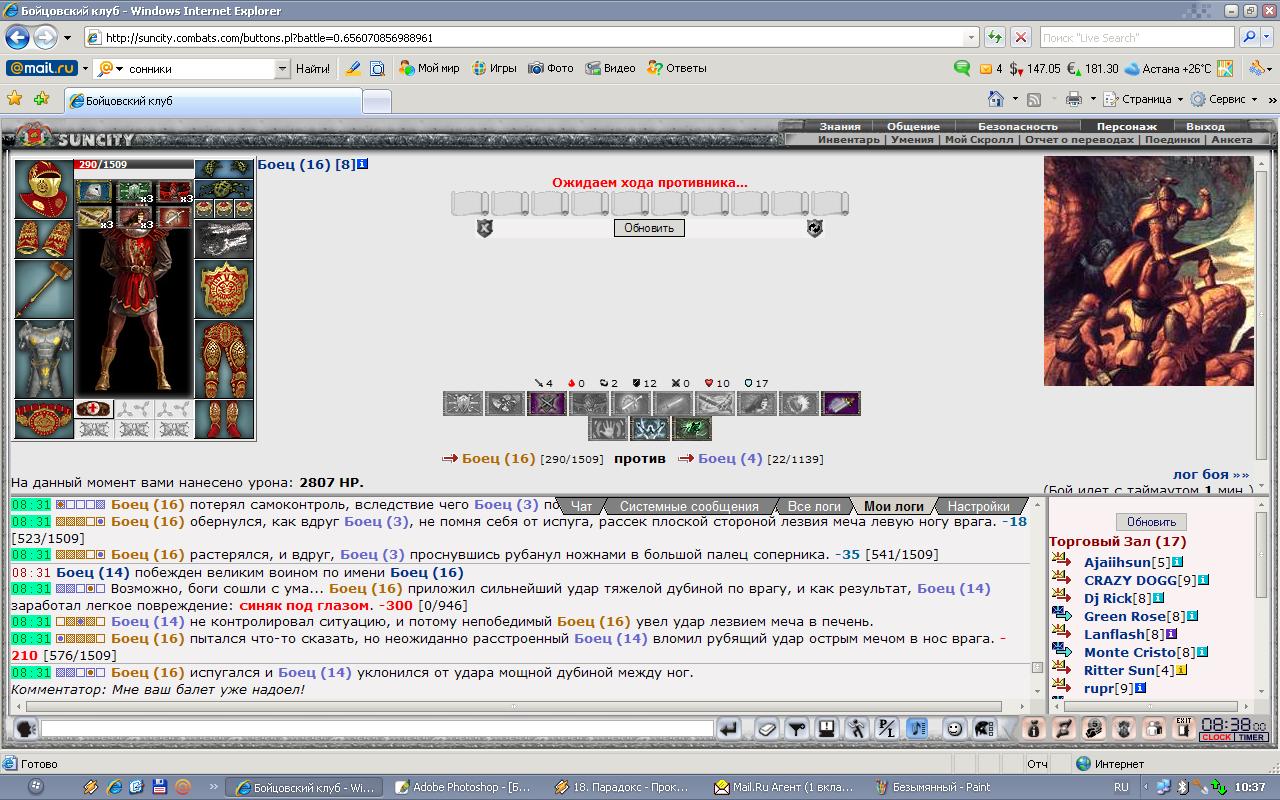Click the send arrow beside chat input
1280x800 pixels.
click(x=730, y=729)
